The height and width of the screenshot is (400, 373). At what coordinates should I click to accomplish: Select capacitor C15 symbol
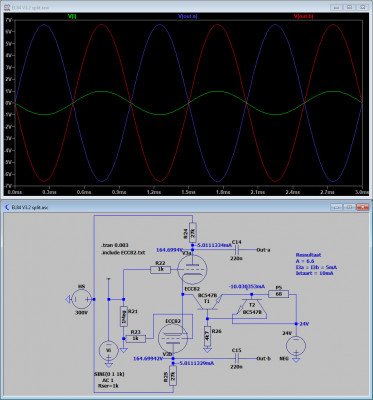tap(237, 358)
